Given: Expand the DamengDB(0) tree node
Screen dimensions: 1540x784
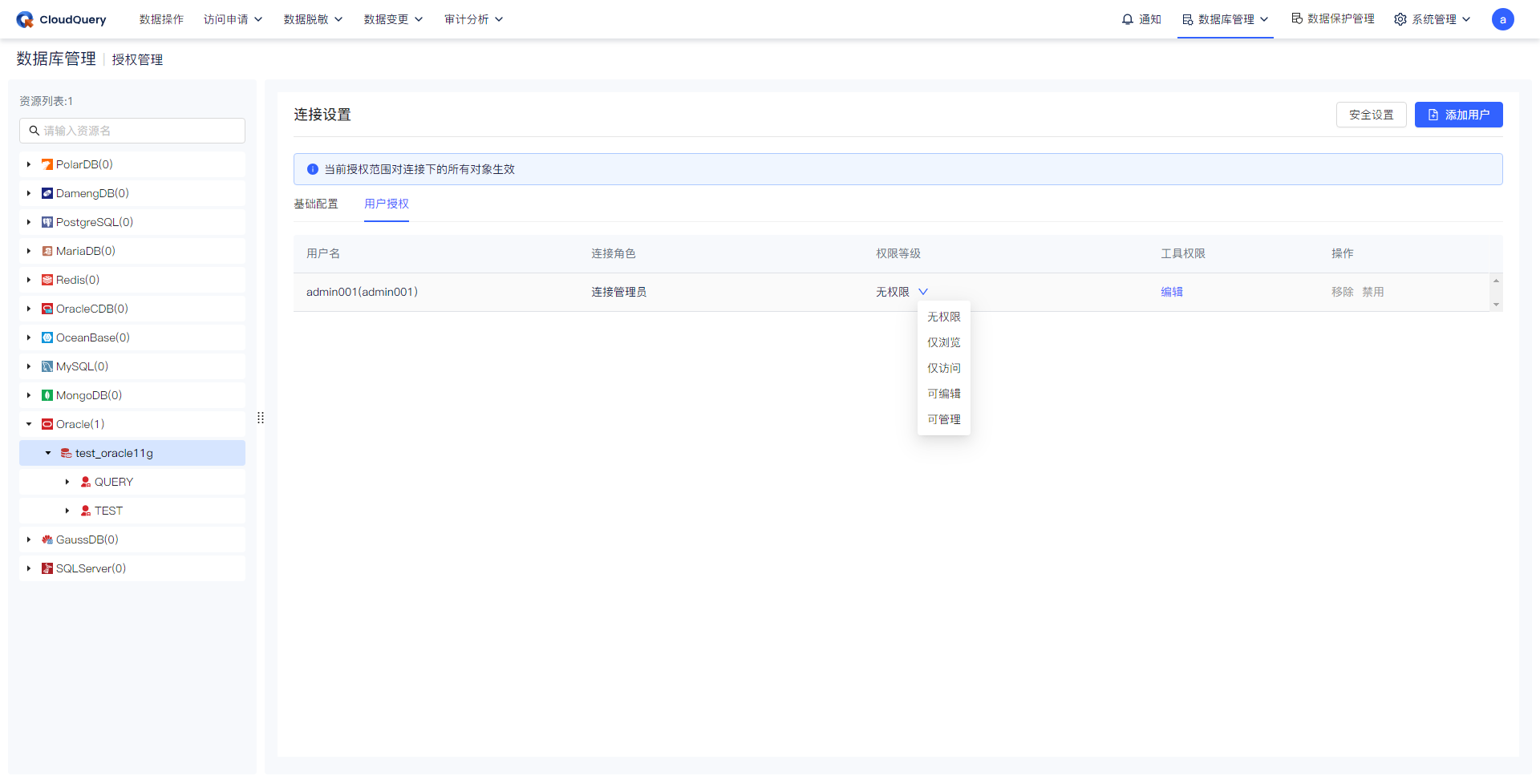Looking at the screenshot, I should tap(29, 193).
